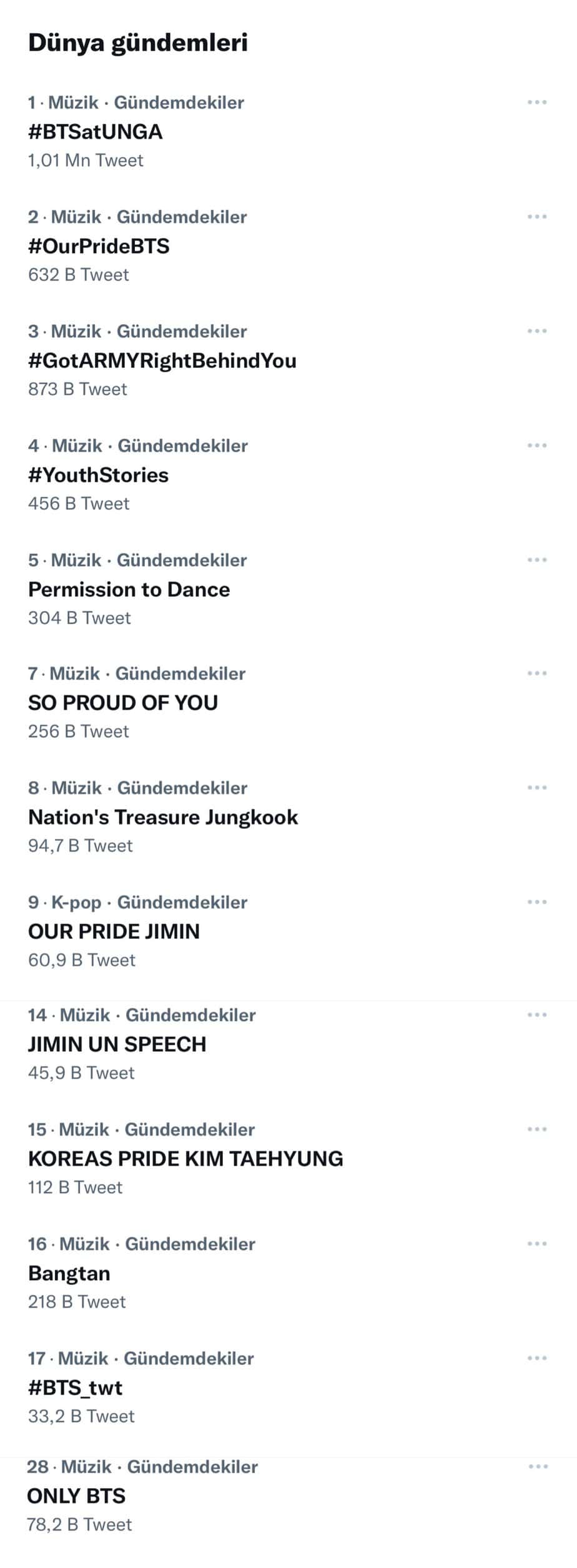Open more options for #BTS_twt trend
Image resolution: width=577 pixels, height=1568 pixels.
536,1358
